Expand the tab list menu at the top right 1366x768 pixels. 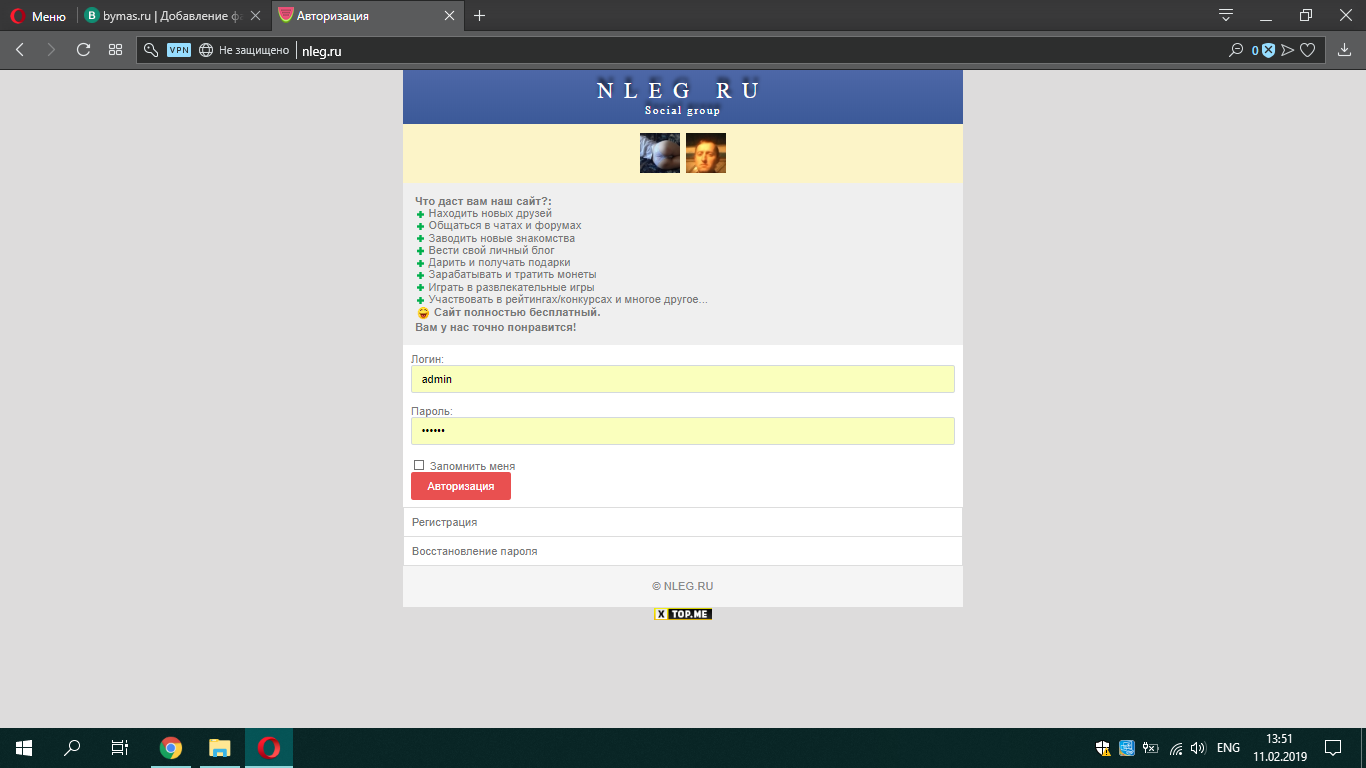click(x=1225, y=15)
